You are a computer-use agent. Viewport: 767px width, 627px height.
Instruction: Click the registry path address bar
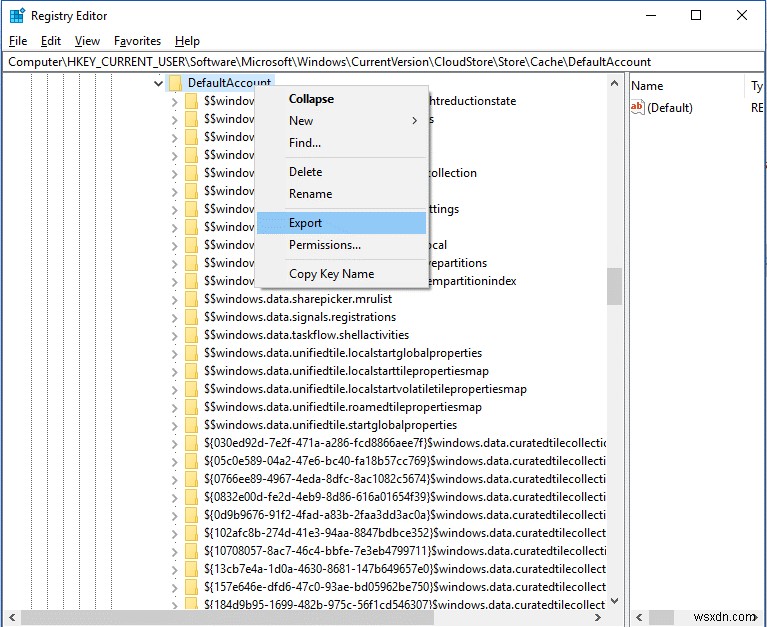(x=383, y=62)
